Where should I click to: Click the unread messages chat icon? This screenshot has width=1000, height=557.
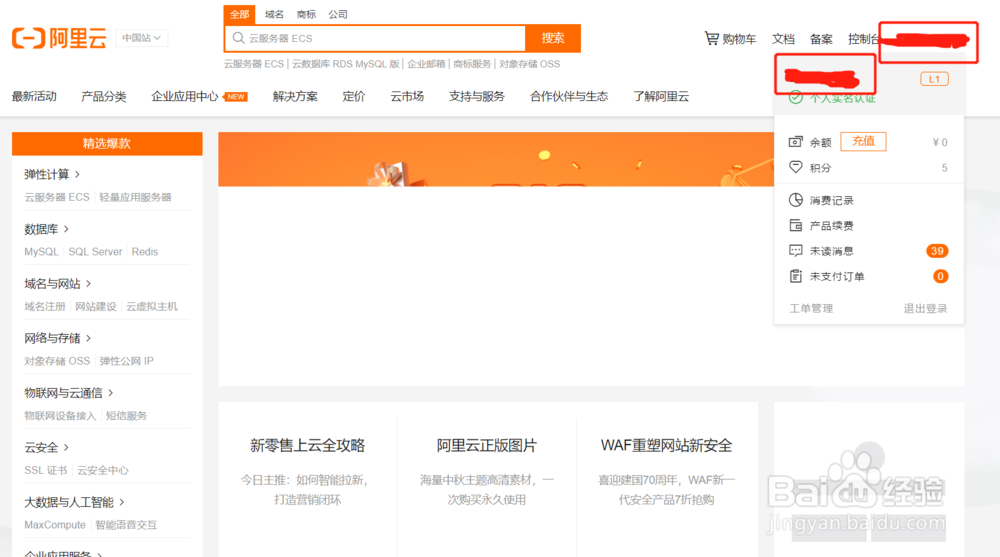coord(795,251)
